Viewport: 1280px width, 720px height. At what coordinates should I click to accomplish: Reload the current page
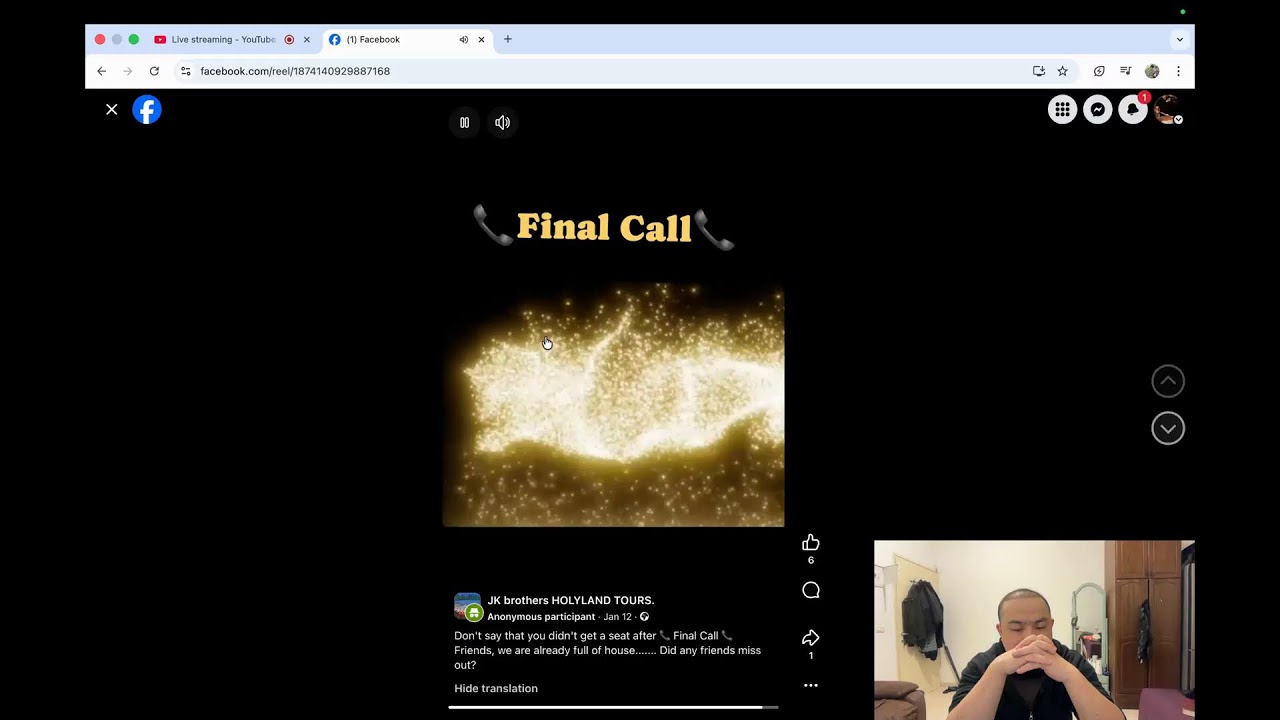click(154, 71)
